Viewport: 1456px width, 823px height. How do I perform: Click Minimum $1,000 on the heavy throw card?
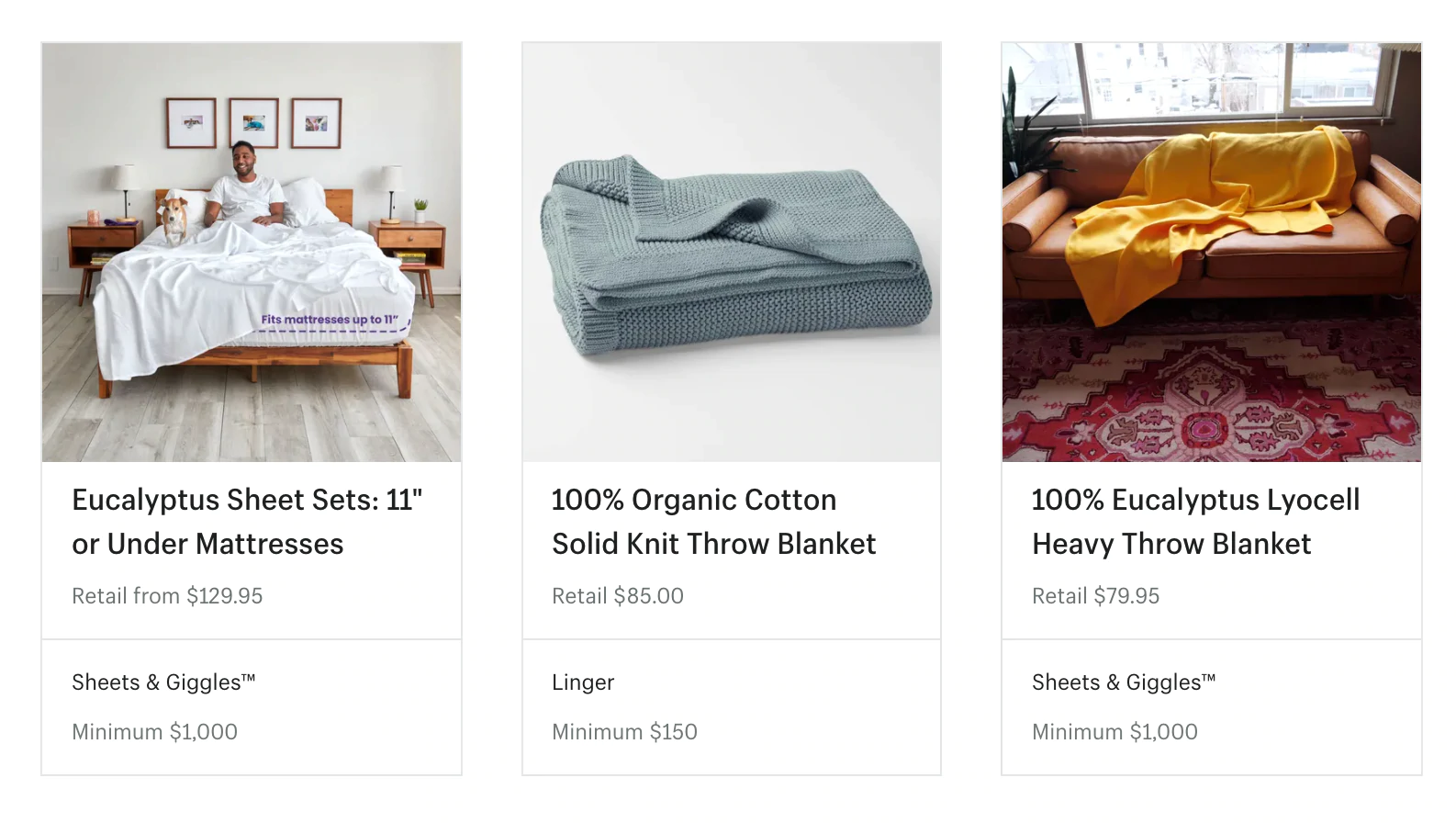[x=1114, y=732]
